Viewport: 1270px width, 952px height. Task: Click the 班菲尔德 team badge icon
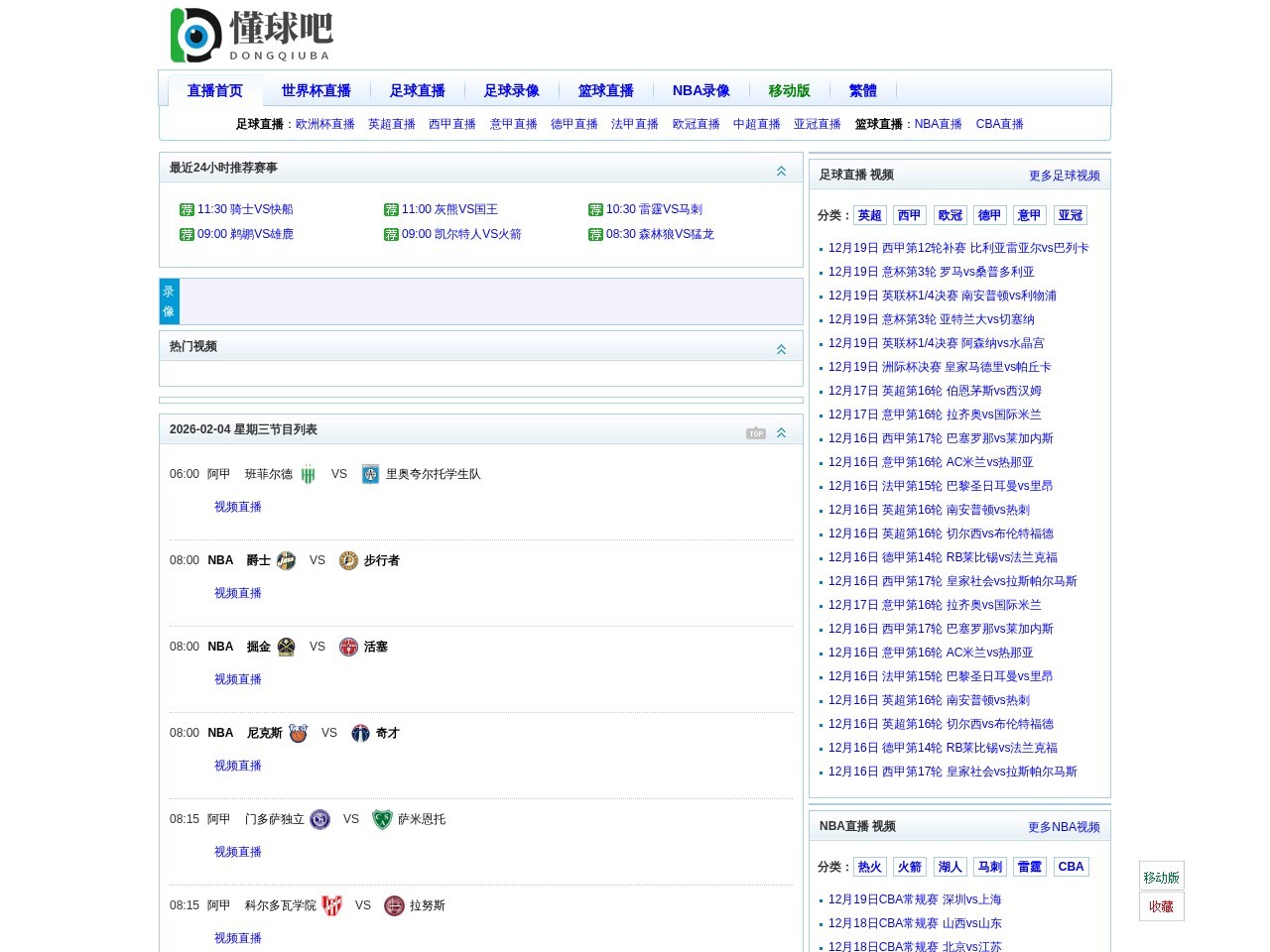308,474
